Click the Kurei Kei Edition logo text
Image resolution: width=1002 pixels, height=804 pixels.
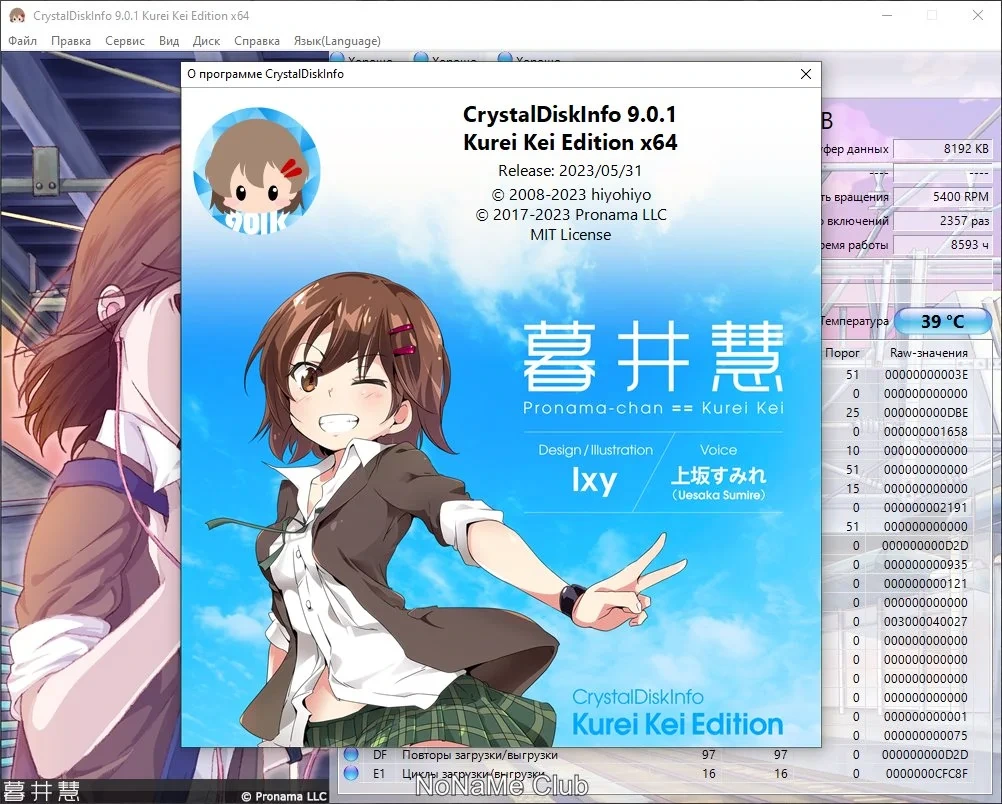677,724
